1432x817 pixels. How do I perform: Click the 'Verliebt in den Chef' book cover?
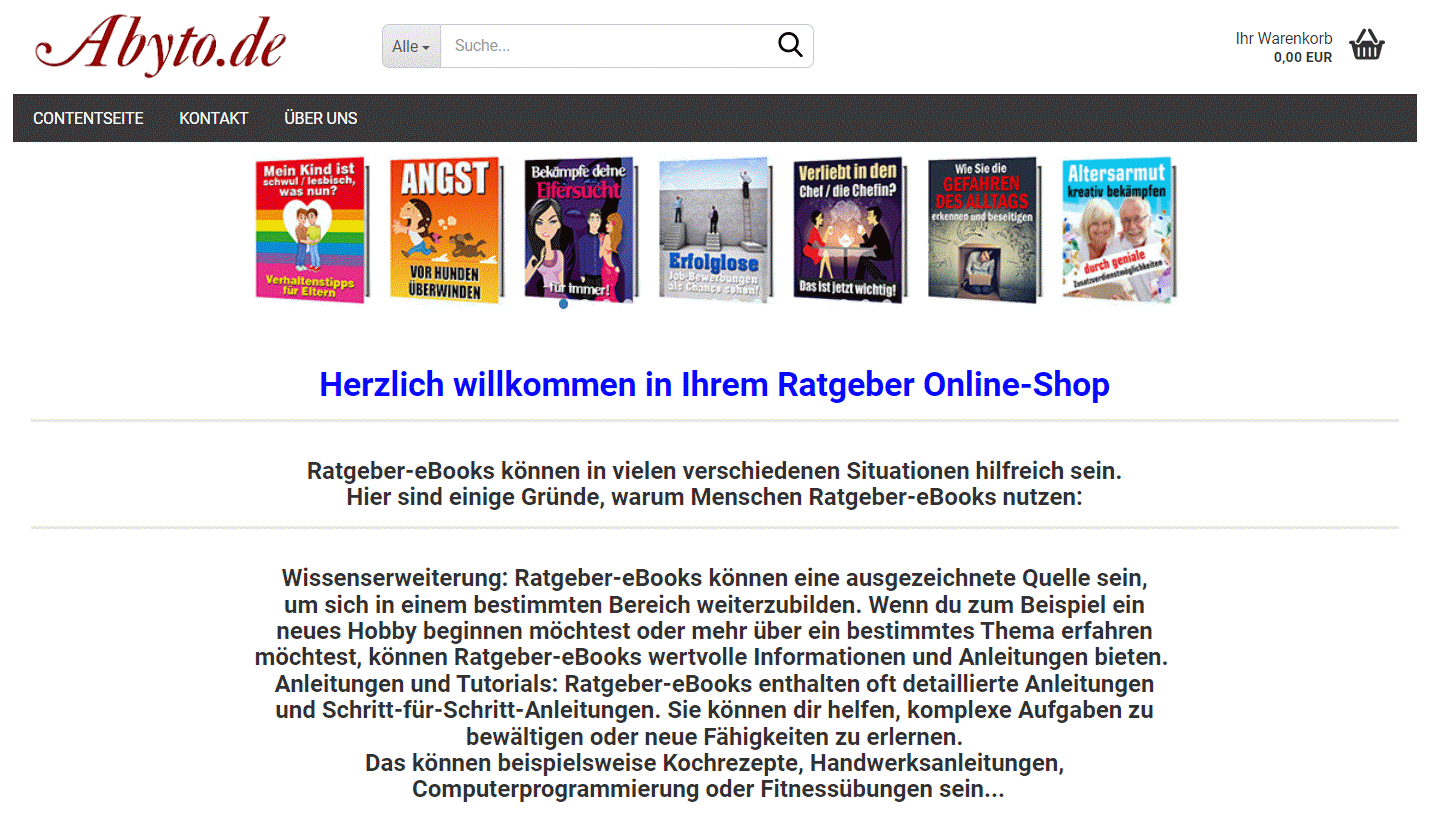(x=848, y=230)
